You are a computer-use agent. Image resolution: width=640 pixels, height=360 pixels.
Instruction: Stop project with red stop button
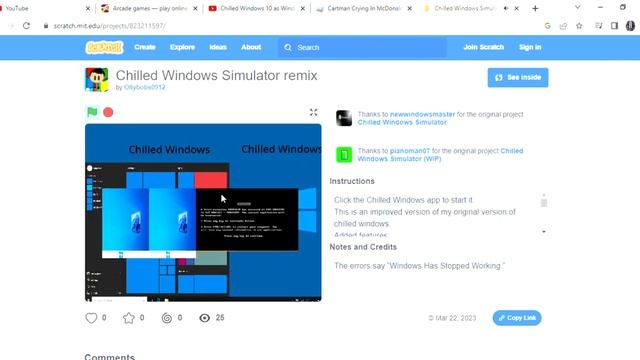pyautogui.click(x=108, y=112)
